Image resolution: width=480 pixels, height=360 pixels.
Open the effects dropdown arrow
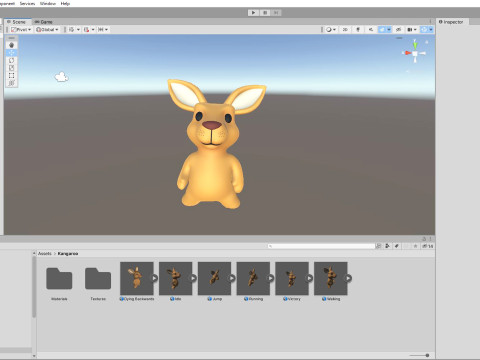pos(389,30)
